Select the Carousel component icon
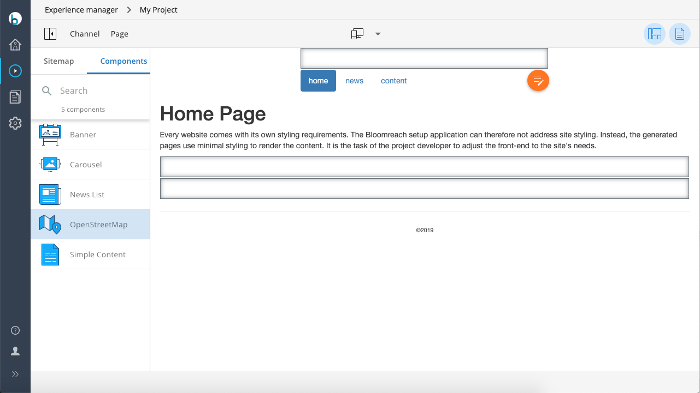This screenshot has width=700, height=393. click(50, 164)
